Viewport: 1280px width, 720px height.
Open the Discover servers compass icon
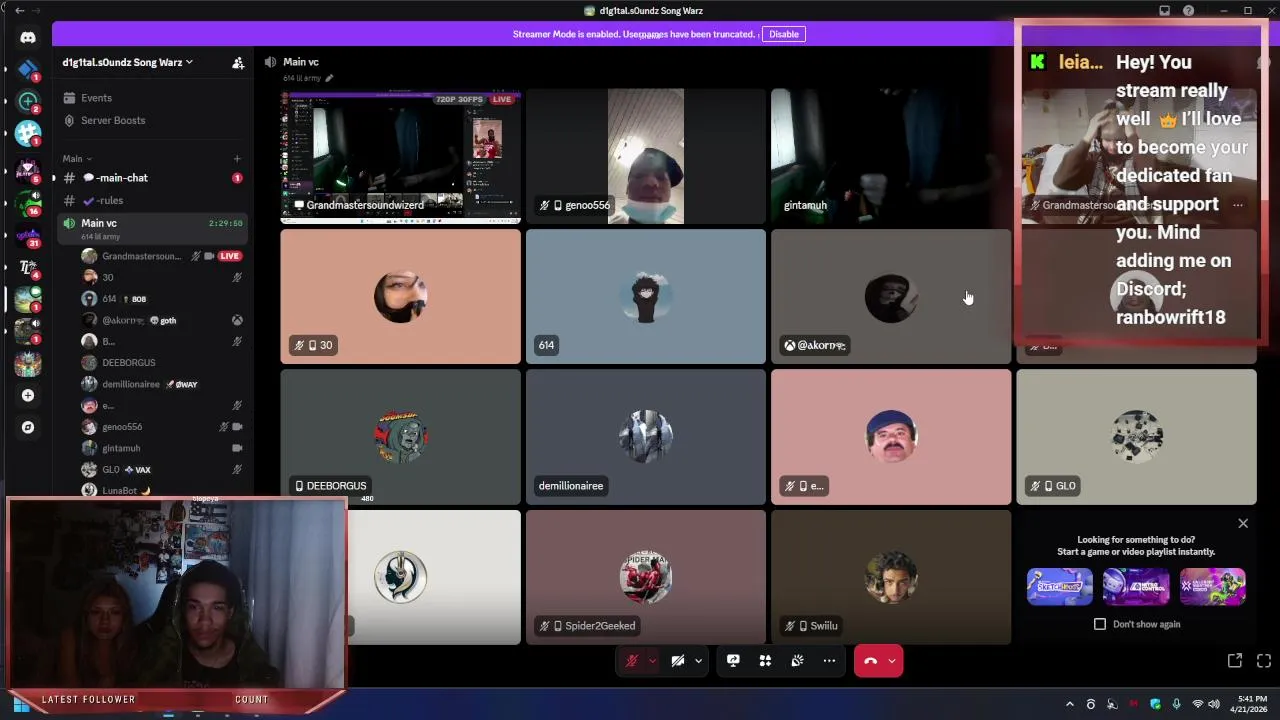pyautogui.click(x=28, y=427)
